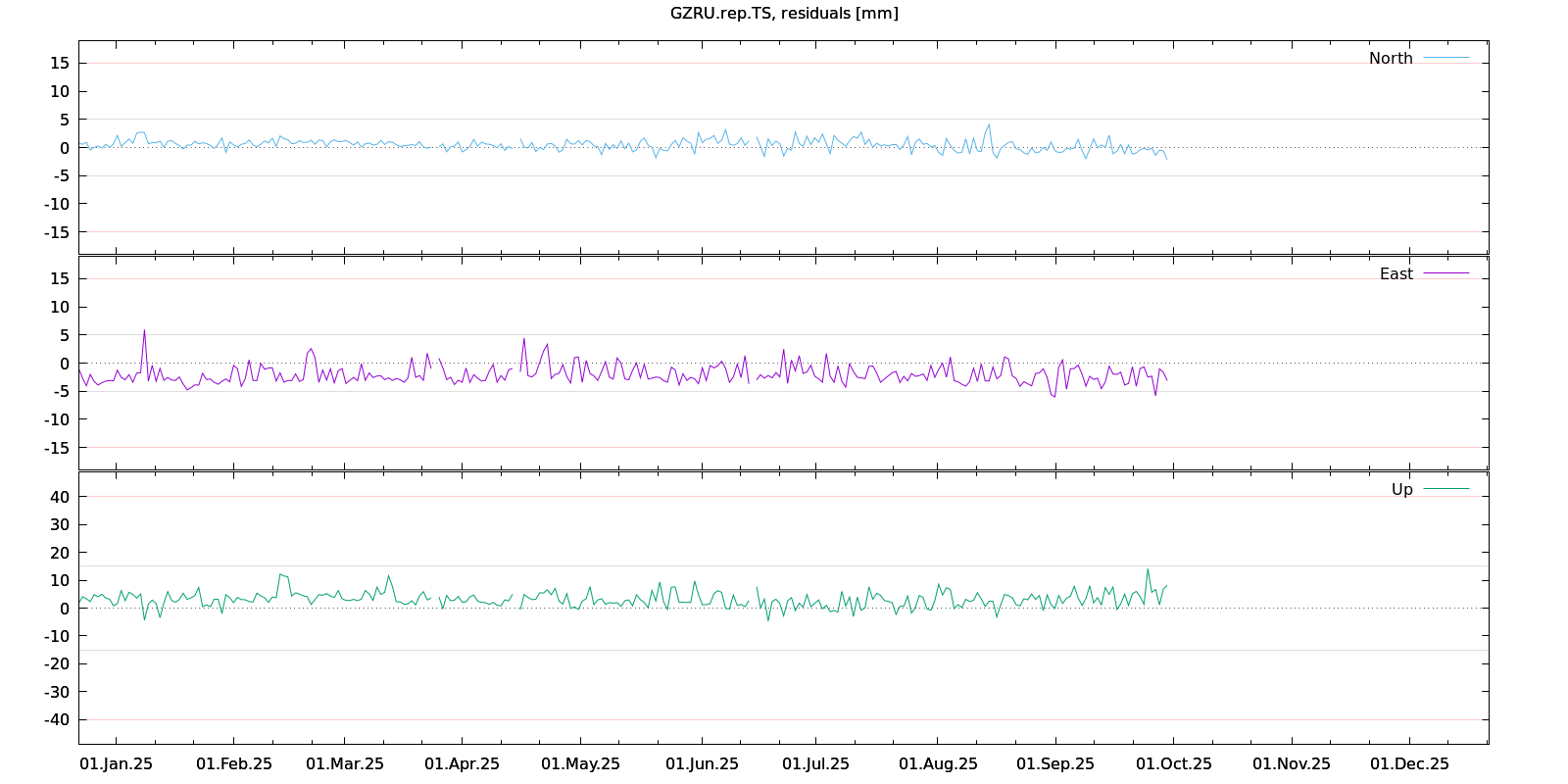
Task: Select the blue North legend line sample
Action: pyautogui.click(x=1445, y=58)
